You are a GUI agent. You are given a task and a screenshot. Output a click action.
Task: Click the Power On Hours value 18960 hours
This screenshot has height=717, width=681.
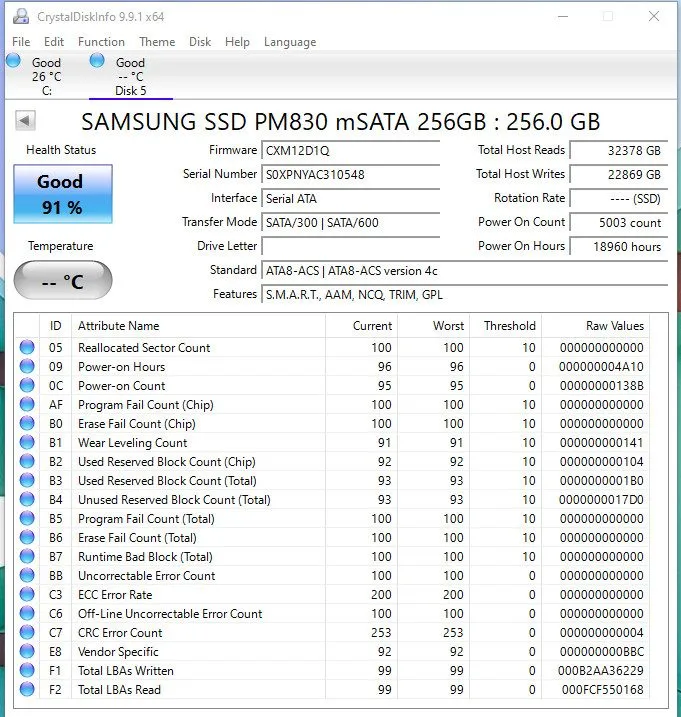pos(618,246)
